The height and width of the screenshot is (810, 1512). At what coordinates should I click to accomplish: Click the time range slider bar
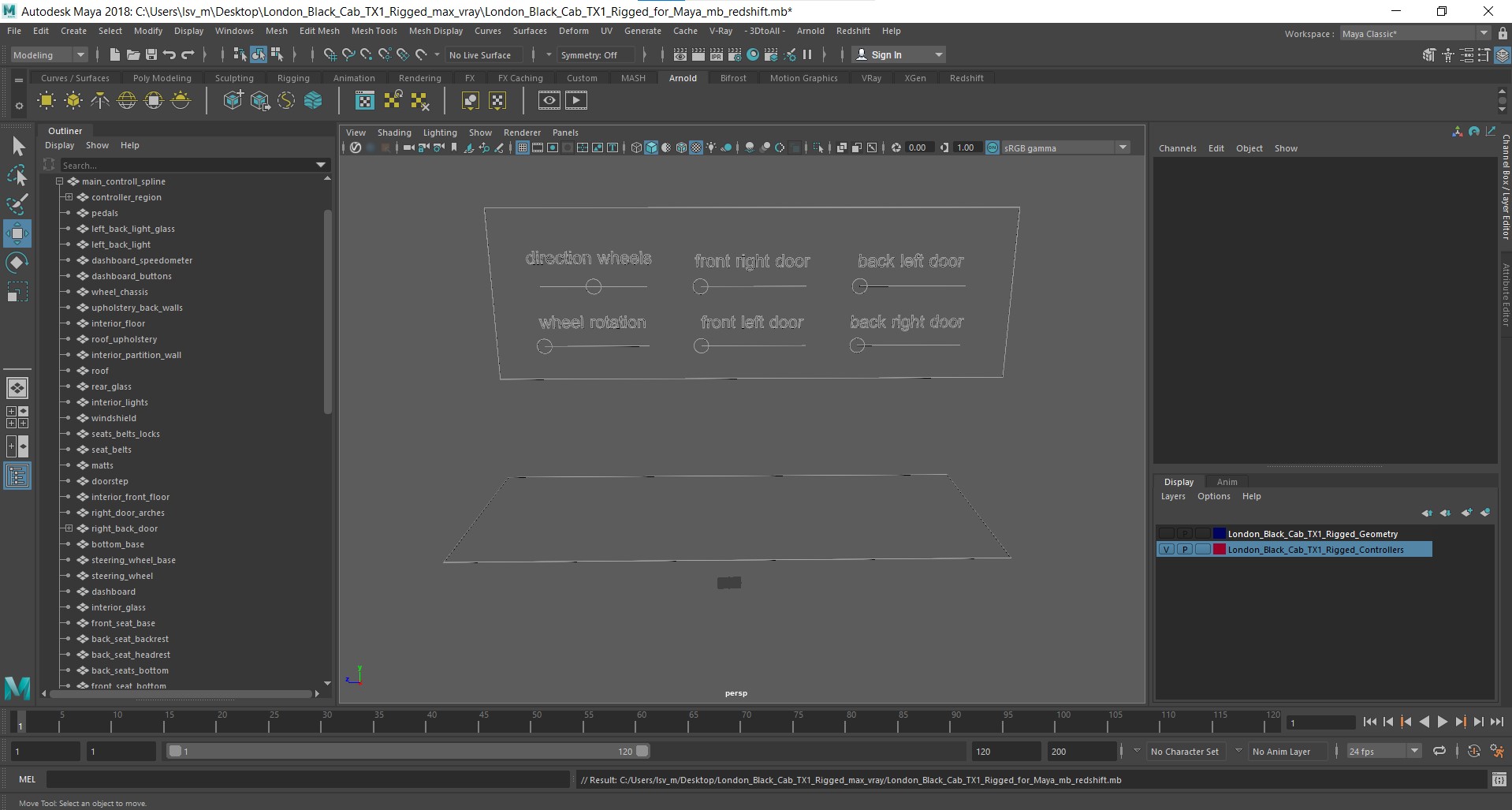(408, 752)
